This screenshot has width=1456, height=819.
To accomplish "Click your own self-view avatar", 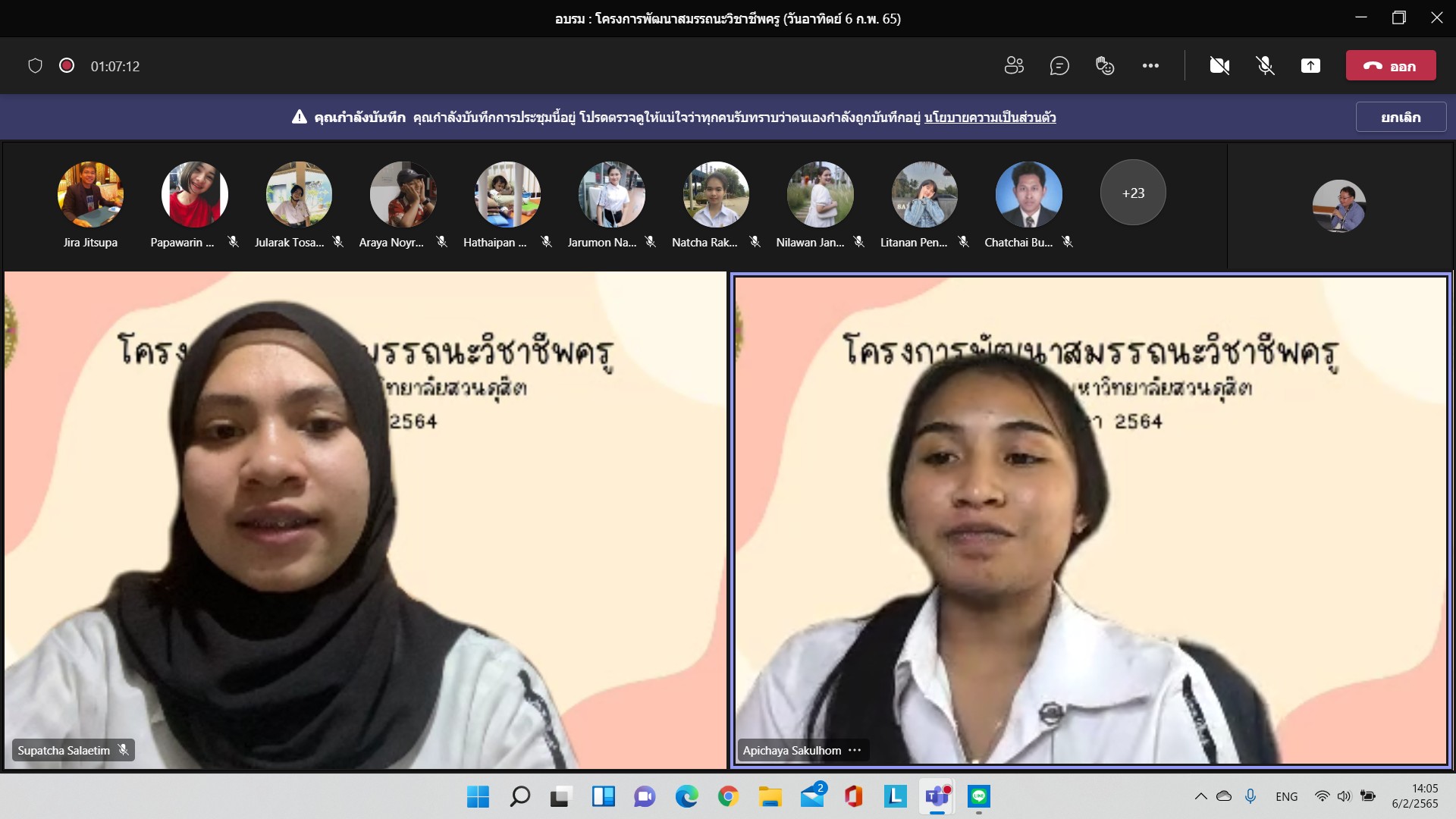I will [x=1339, y=206].
